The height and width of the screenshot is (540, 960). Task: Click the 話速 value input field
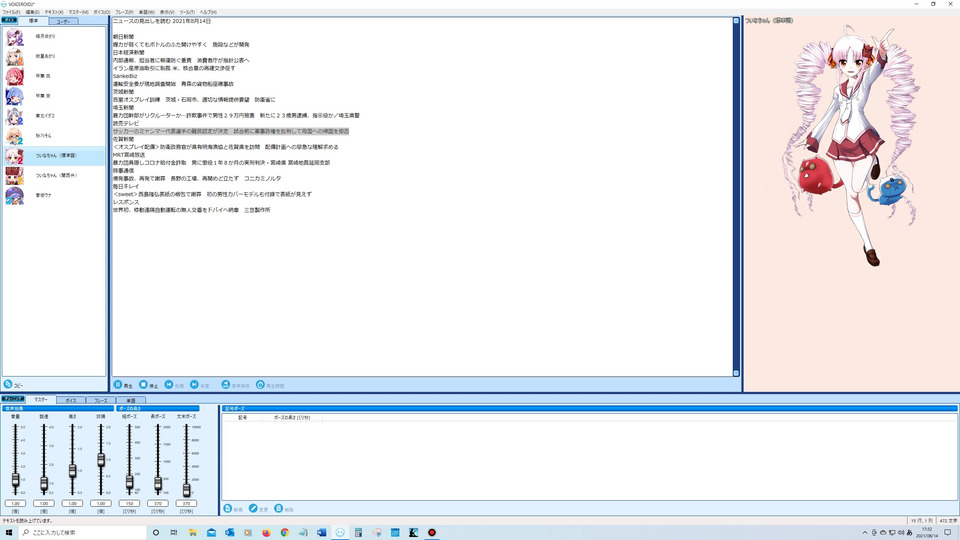click(44, 503)
